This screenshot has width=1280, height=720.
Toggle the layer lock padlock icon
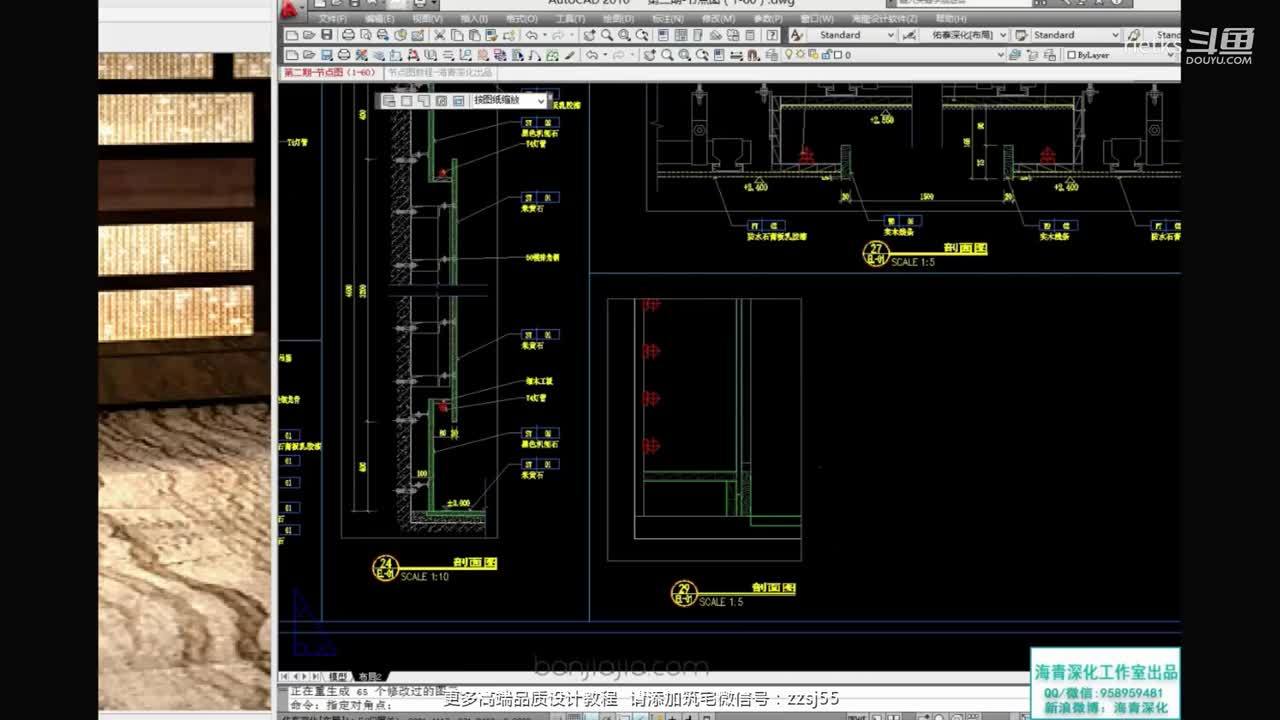click(x=824, y=55)
